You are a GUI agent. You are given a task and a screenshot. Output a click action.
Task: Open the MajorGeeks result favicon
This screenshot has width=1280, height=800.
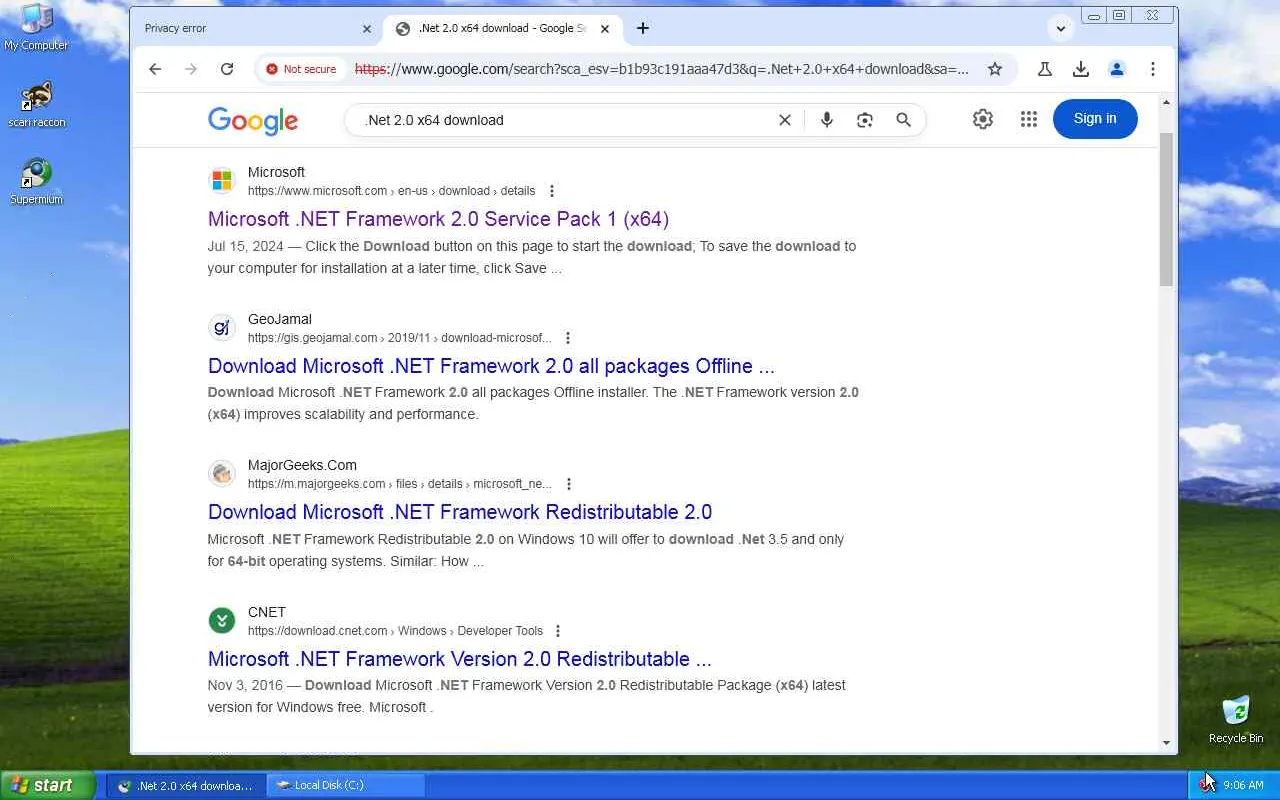(222, 474)
